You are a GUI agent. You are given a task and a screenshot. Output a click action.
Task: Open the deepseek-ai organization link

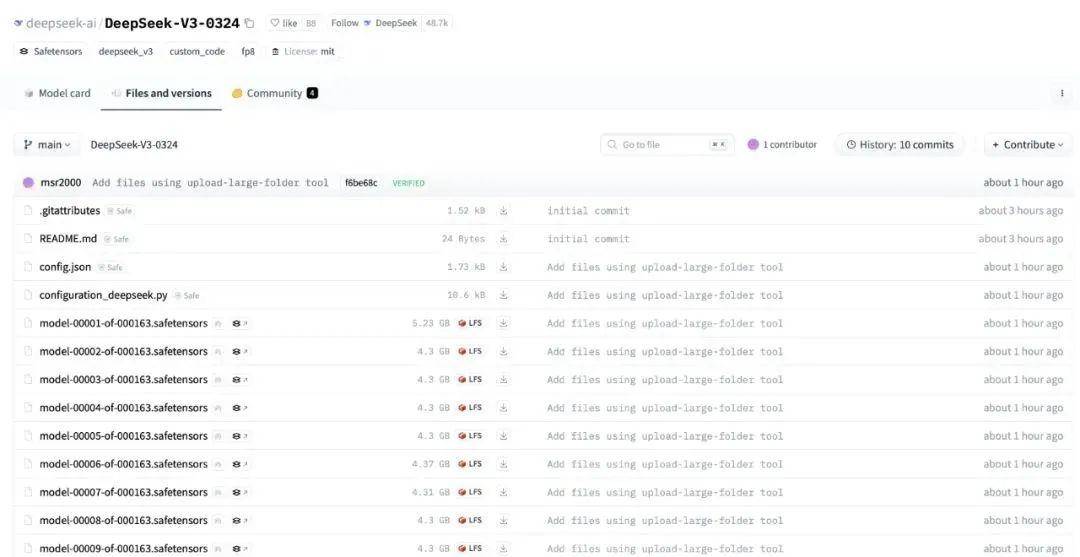61,23
